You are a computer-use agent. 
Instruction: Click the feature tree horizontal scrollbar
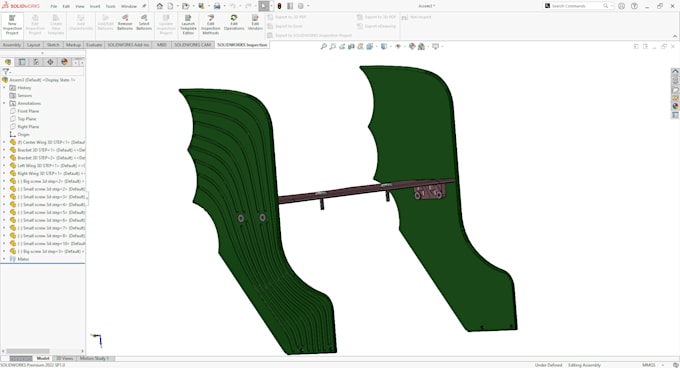(x=27, y=351)
